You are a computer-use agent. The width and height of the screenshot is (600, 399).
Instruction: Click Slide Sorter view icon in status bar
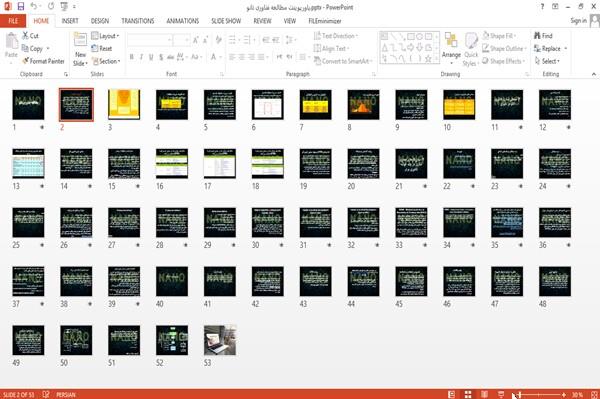click(468, 394)
